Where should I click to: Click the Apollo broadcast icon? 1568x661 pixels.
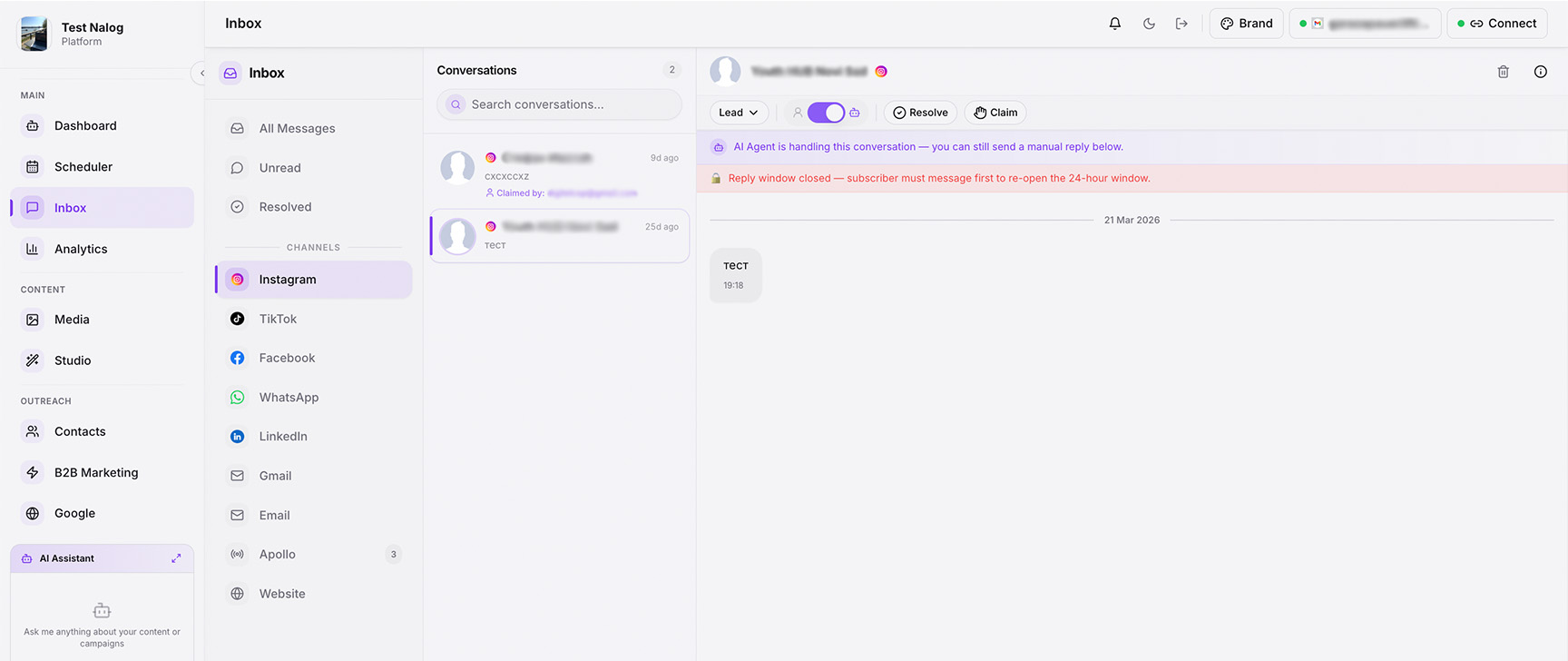[x=237, y=555]
